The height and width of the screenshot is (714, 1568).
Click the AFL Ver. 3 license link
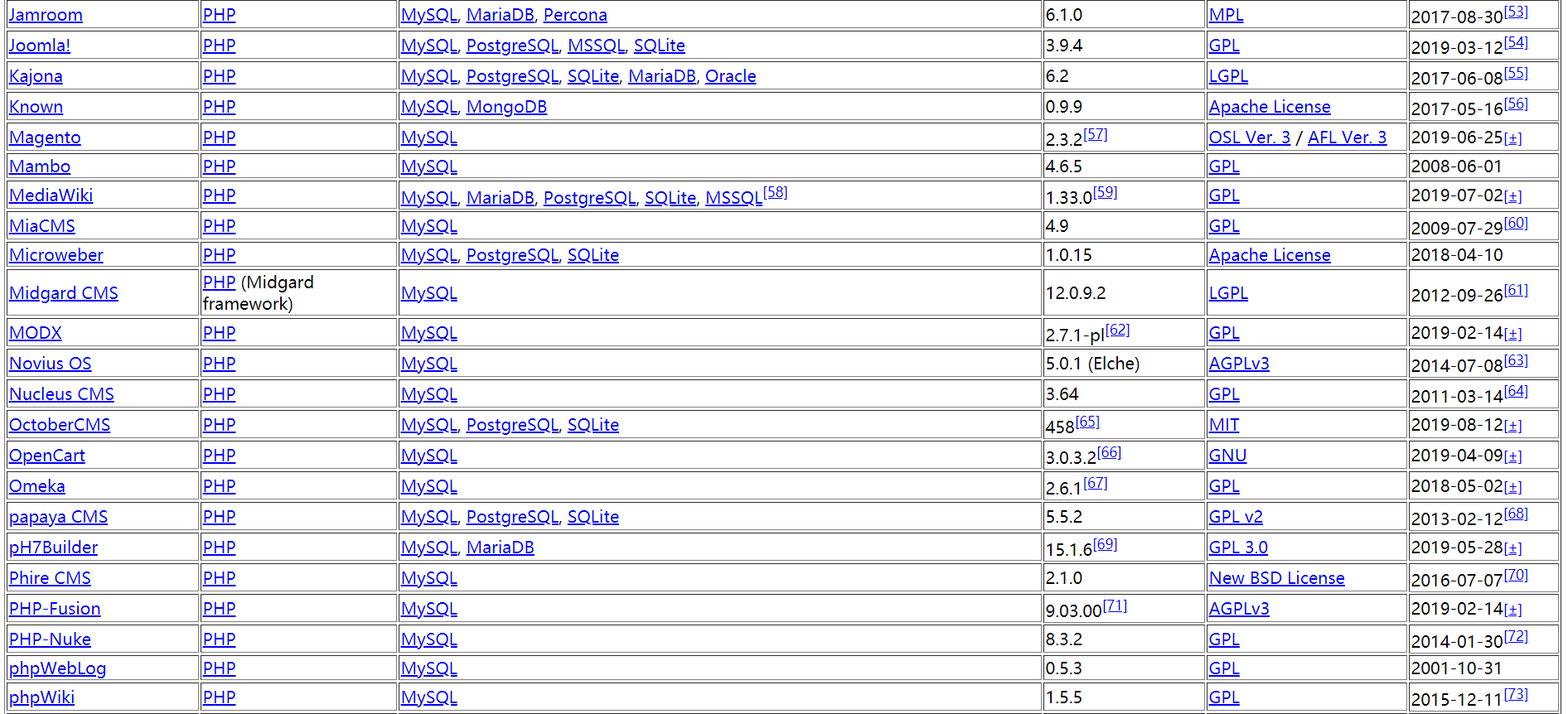pyautogui.click(x=1347, y=137)
